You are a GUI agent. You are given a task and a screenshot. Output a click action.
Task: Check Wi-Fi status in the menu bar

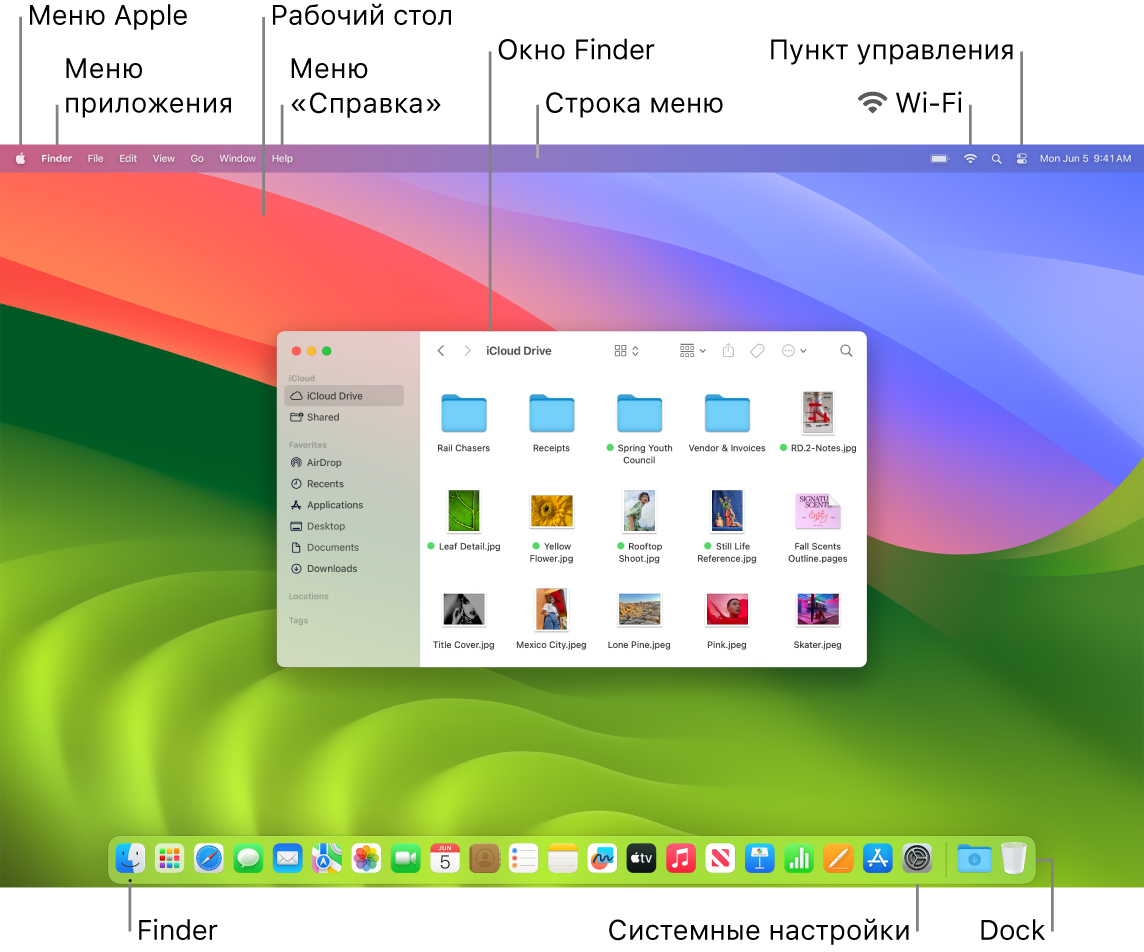pos(969,158)
